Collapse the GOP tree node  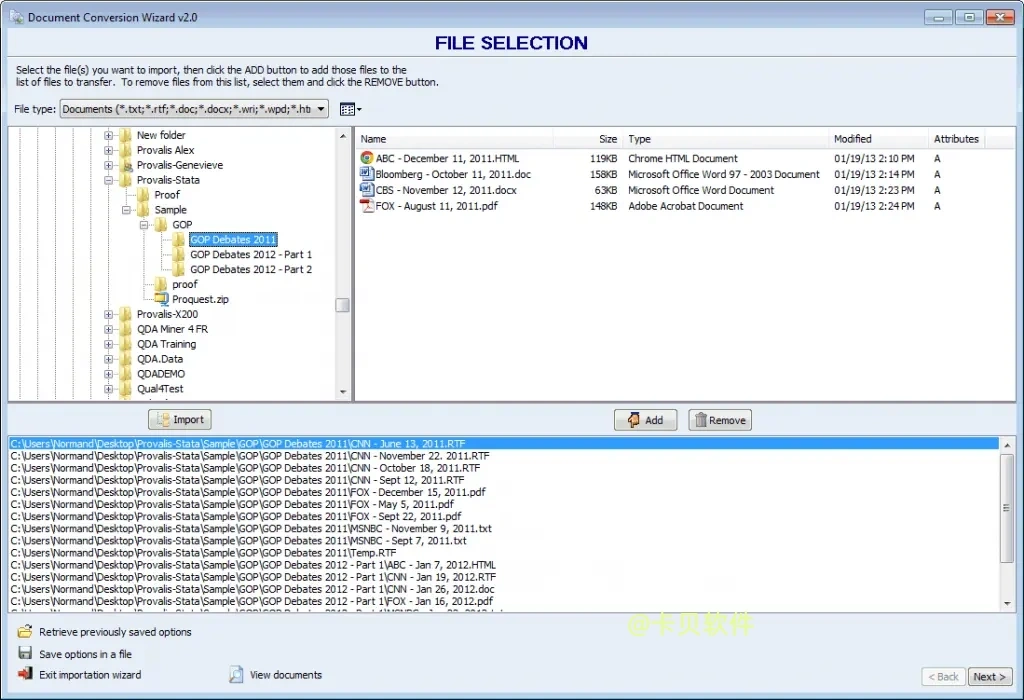tap(144, 225)
